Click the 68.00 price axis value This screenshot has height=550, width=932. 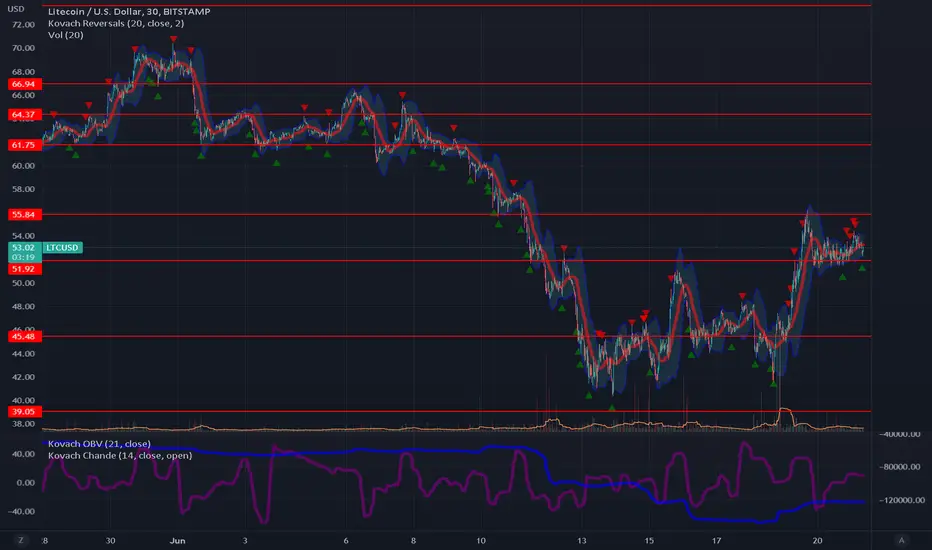[x=23, y=72]
